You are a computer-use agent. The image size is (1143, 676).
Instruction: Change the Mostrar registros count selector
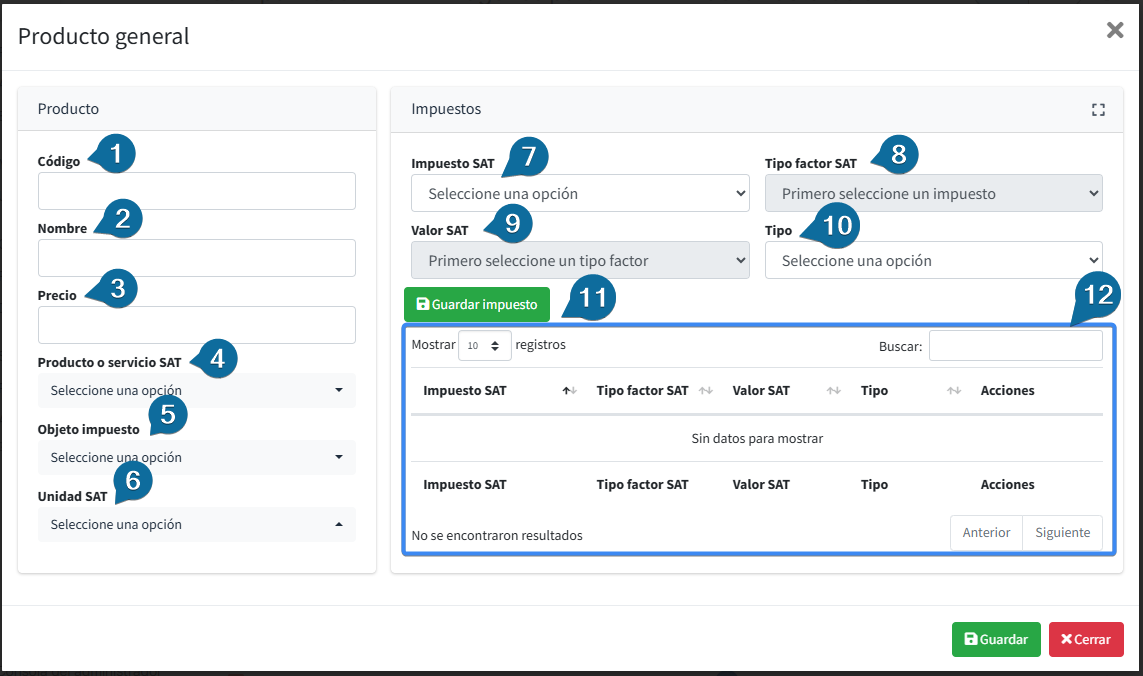(485, 346)
